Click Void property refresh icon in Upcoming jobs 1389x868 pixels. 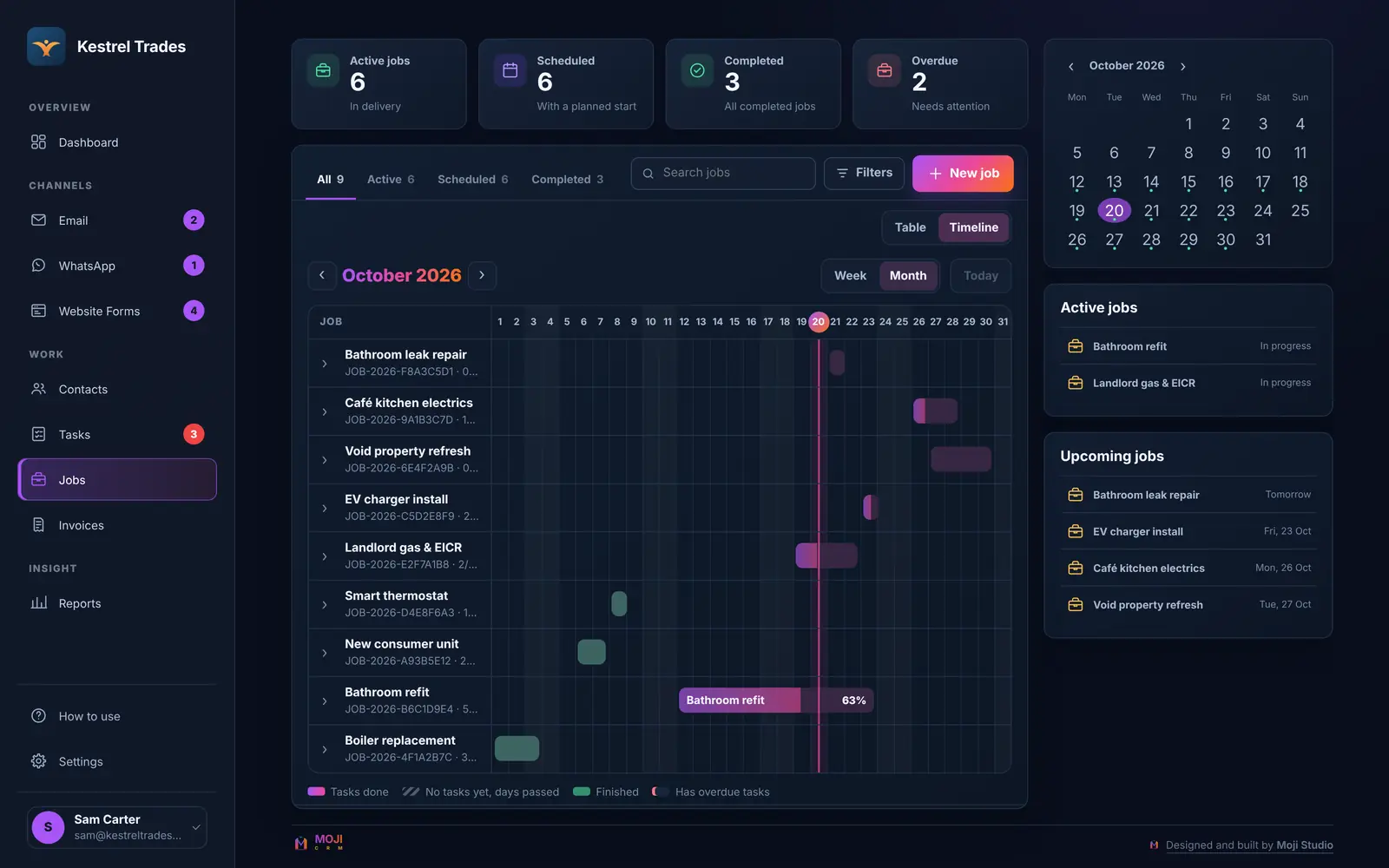1076,605
